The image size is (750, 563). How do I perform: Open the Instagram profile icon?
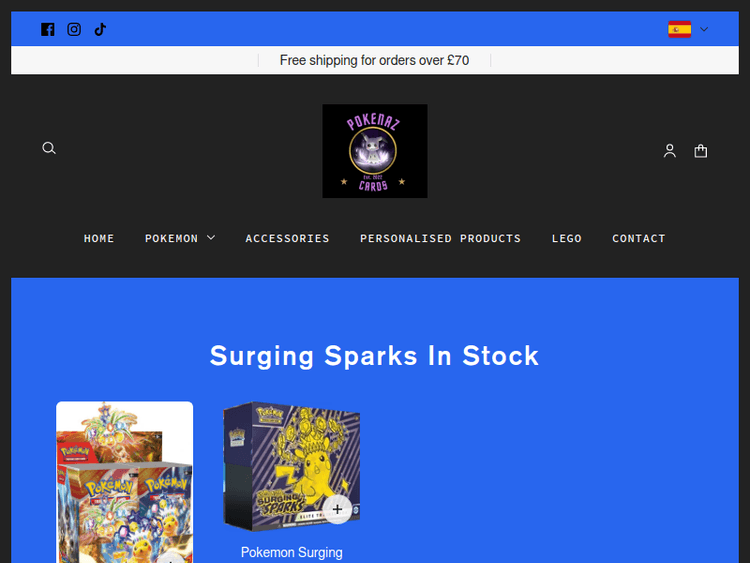point(74,30)
